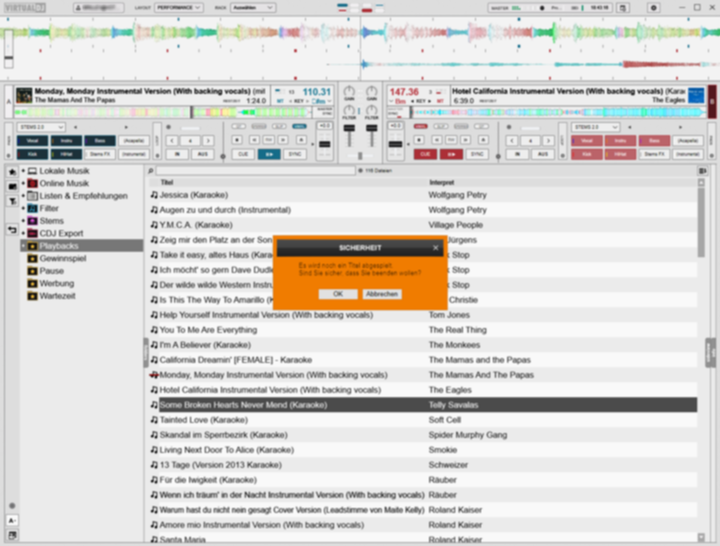The height and width of the screenshot is (546, 720).
Task: Click loop AUS on left deck
Action: [202, 154]
